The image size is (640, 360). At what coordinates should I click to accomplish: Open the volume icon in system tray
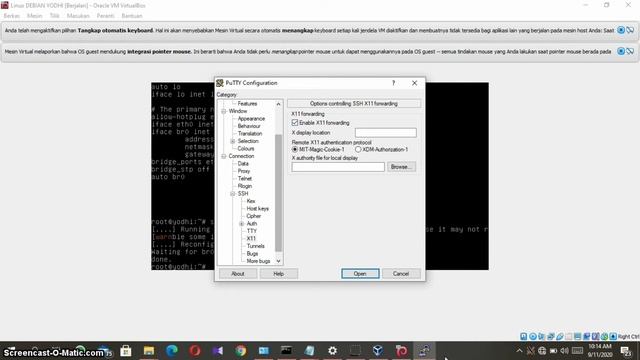[x=564, y=351]
